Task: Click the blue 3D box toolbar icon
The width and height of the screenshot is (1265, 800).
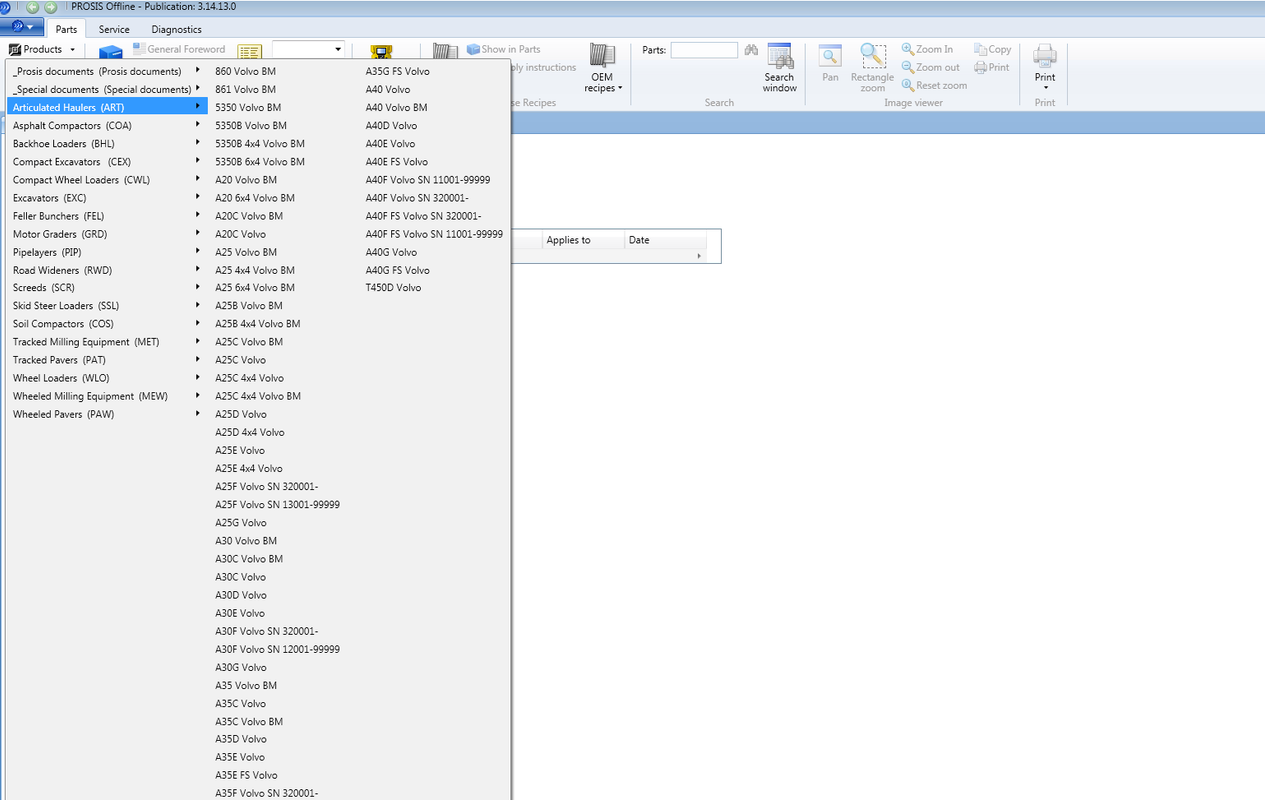Action: pos(109,52)
